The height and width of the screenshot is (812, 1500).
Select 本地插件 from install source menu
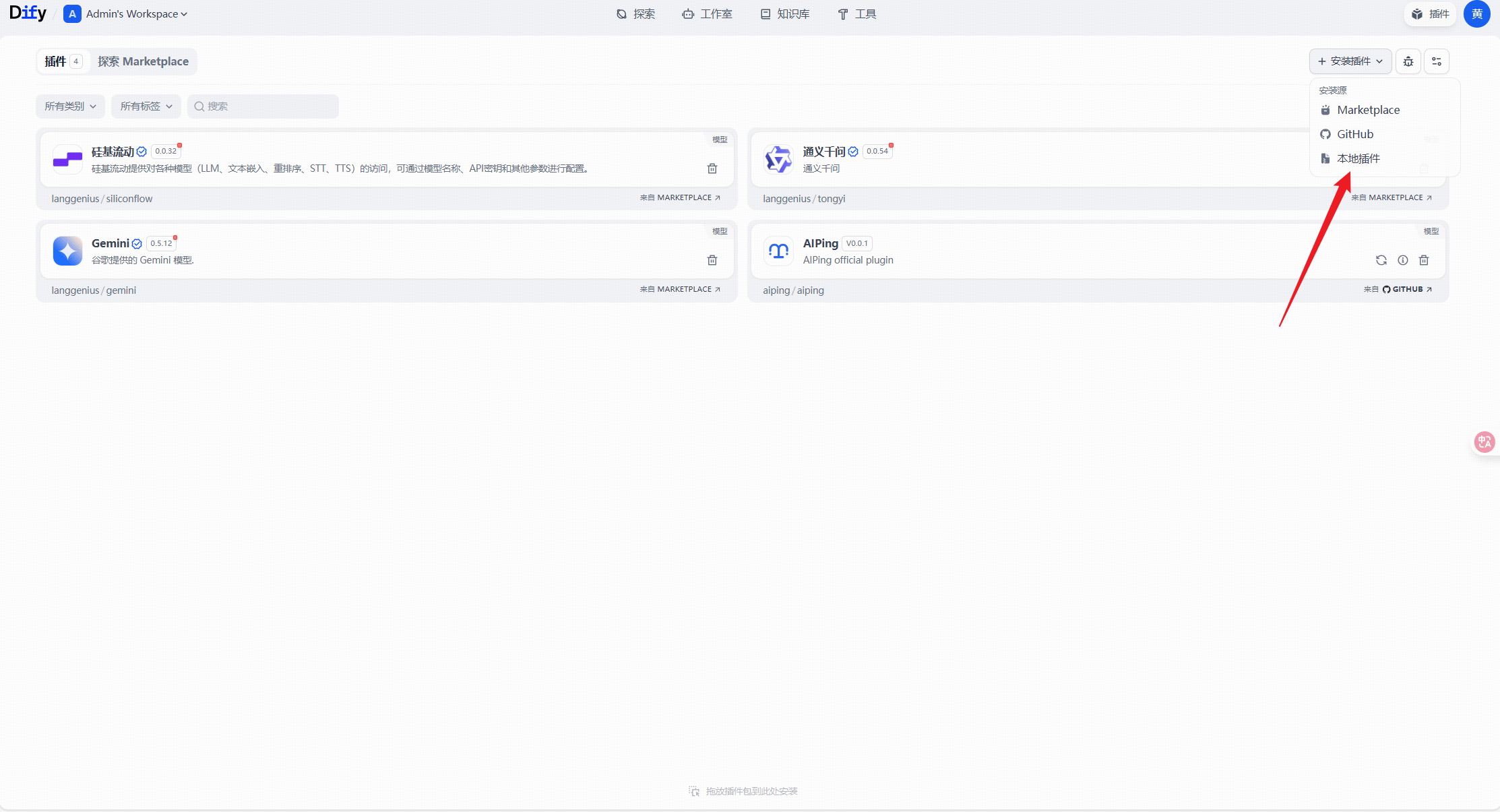click(1358, 158)
